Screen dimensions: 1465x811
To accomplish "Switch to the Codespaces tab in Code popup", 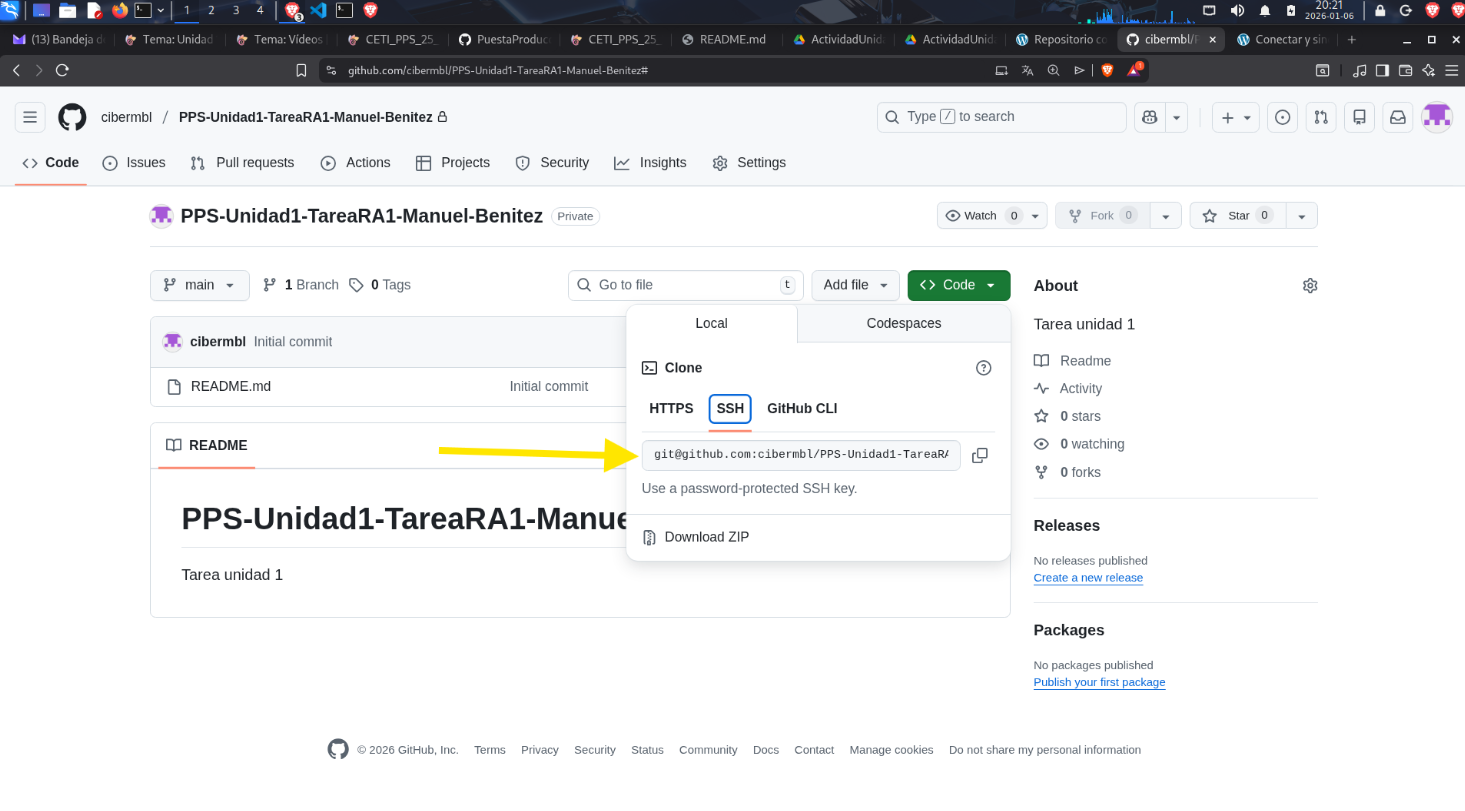I will coord(904,323).
